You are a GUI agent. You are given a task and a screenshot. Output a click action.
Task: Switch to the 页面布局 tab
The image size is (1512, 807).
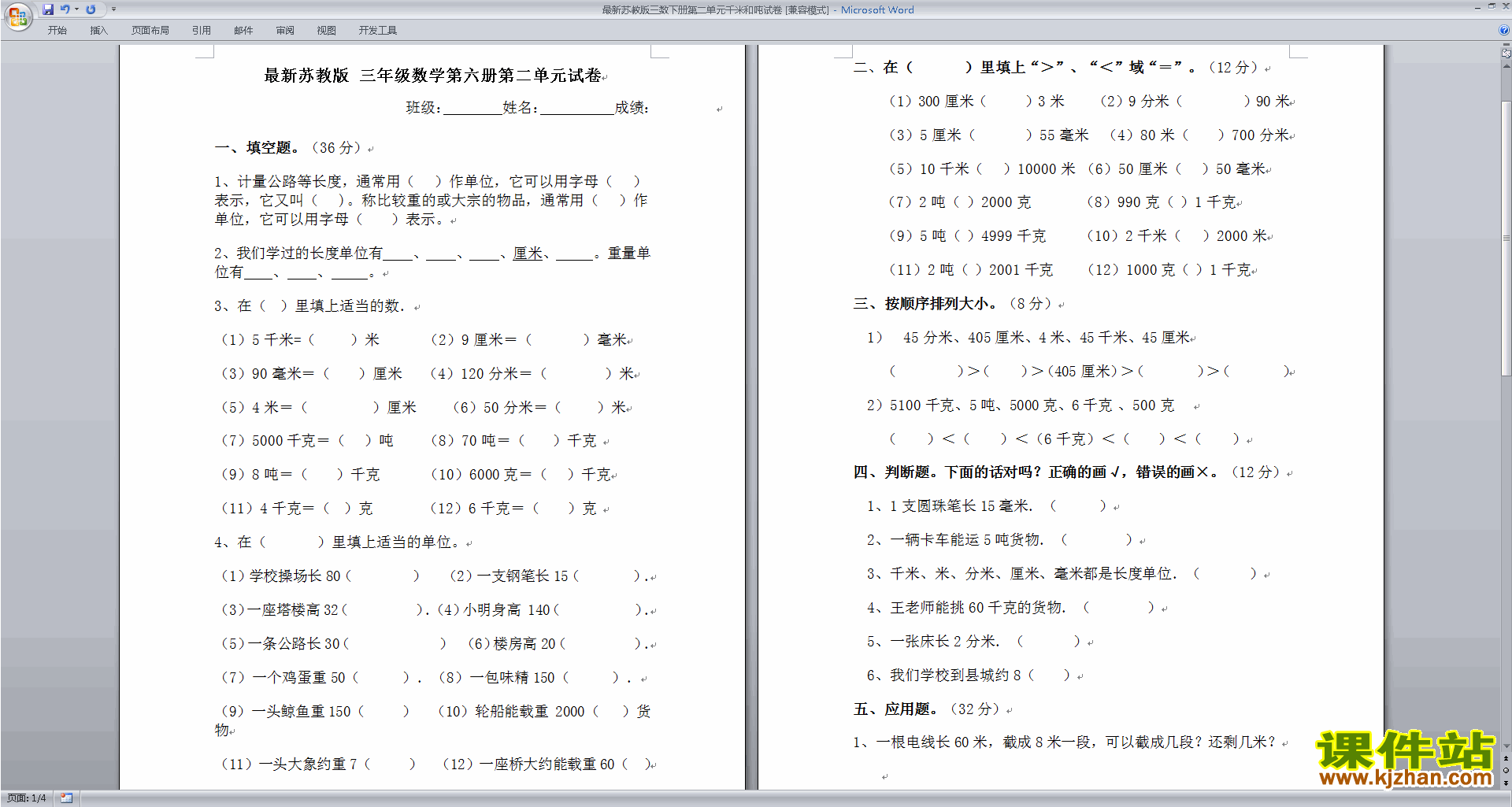pos(150,31)
